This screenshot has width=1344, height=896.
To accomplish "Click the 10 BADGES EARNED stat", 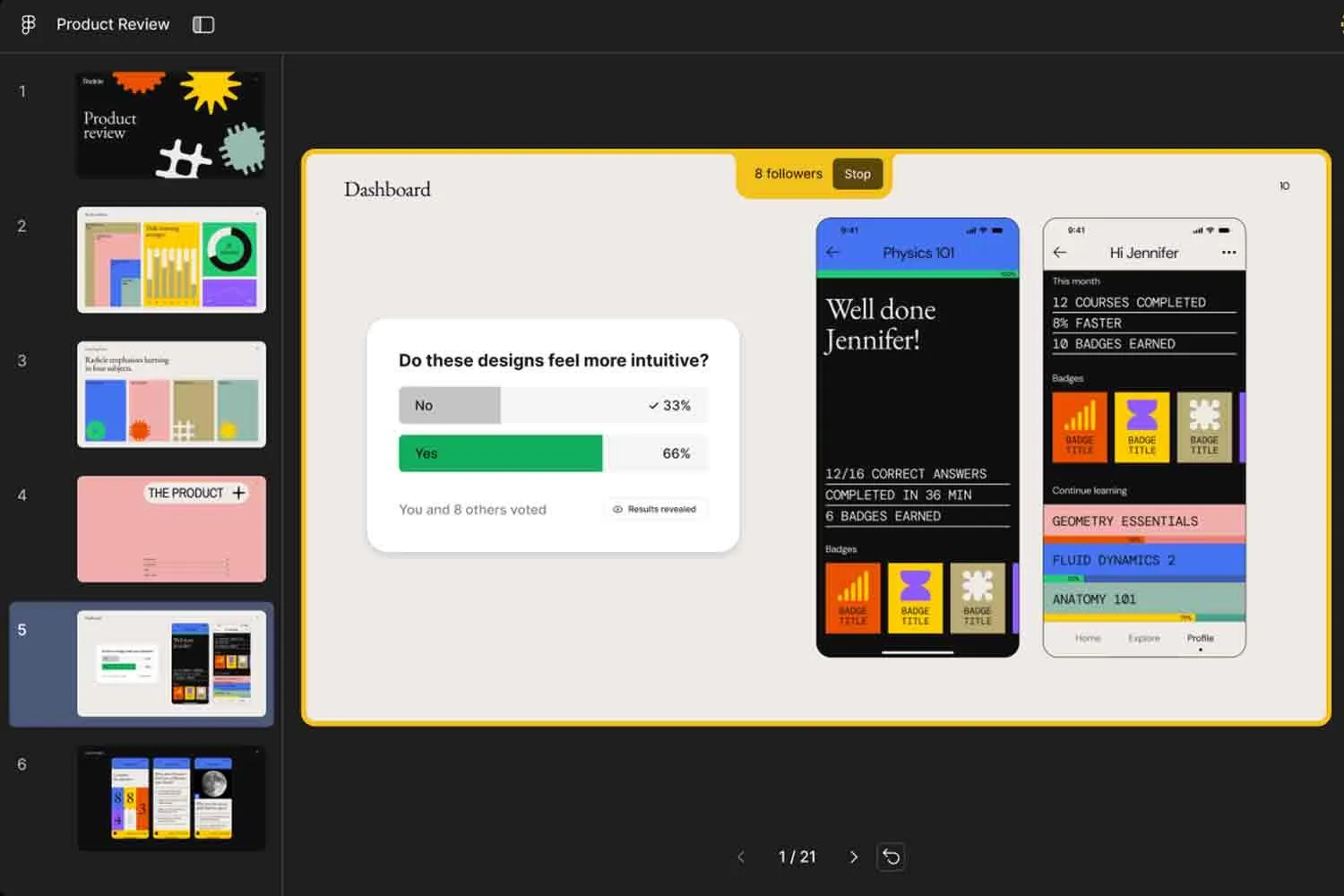I will pyautogui.click(x=1114, y=344).
